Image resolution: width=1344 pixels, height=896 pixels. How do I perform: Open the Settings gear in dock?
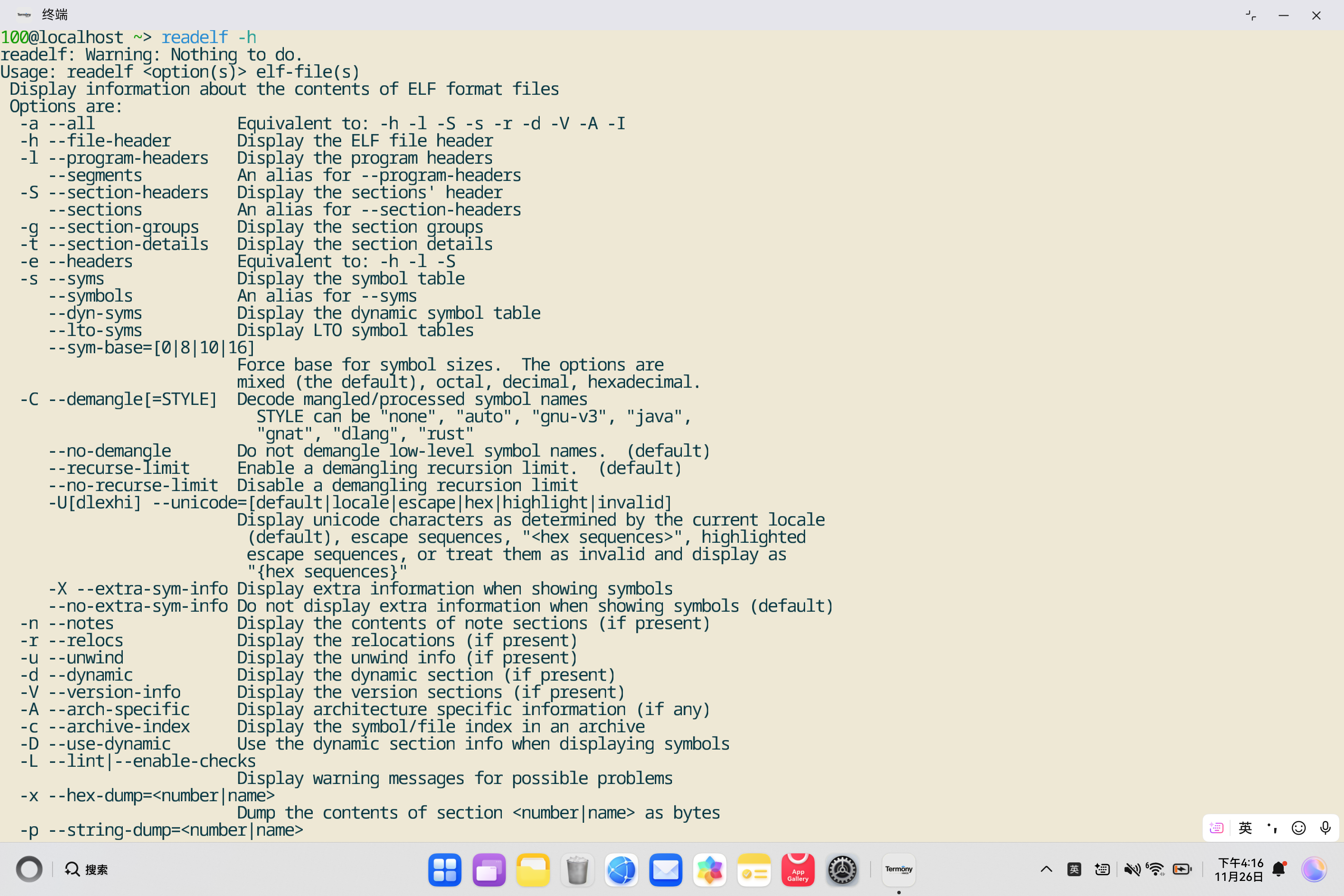(842, 869)
